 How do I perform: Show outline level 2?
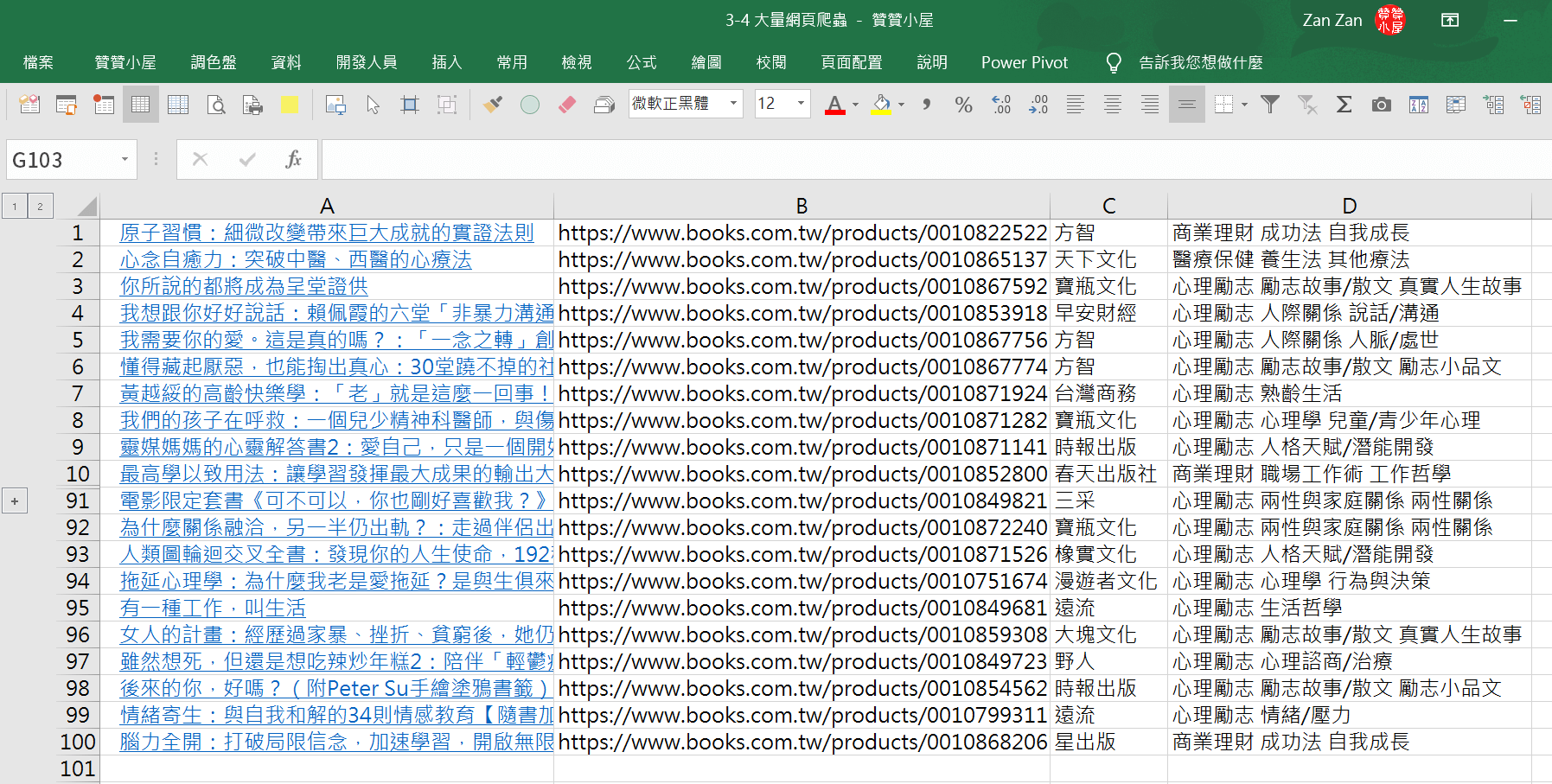coord(40,207)
